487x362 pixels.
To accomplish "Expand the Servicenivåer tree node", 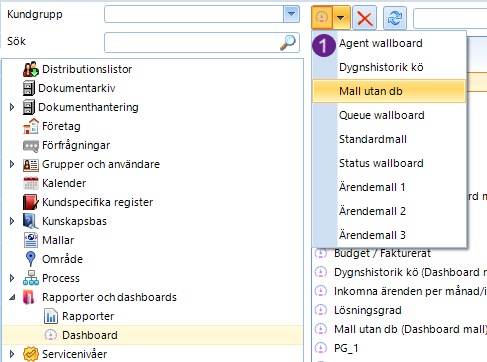I will coord(12,354).
